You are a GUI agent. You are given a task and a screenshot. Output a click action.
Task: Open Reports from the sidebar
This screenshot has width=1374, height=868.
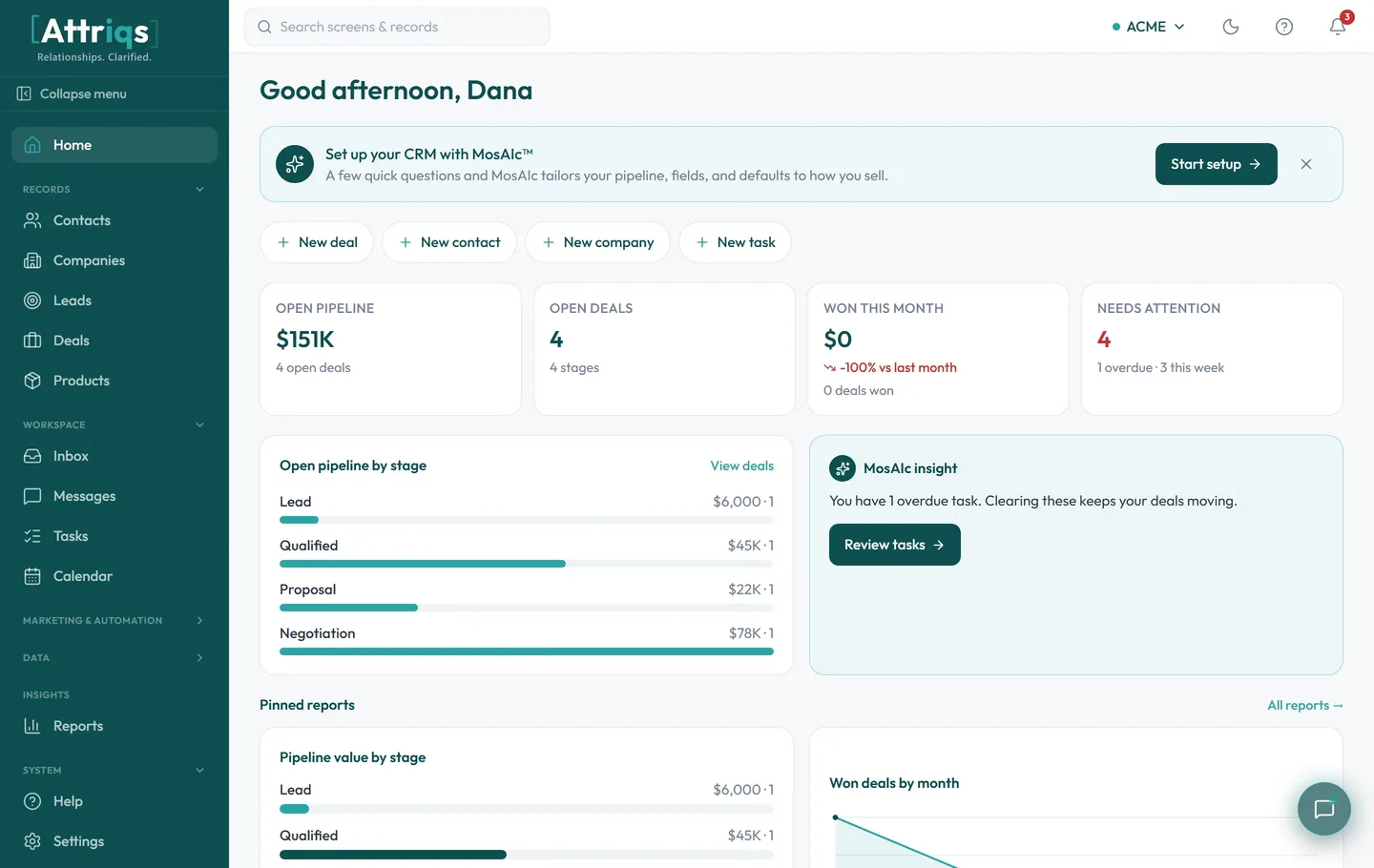click(114, 726)
